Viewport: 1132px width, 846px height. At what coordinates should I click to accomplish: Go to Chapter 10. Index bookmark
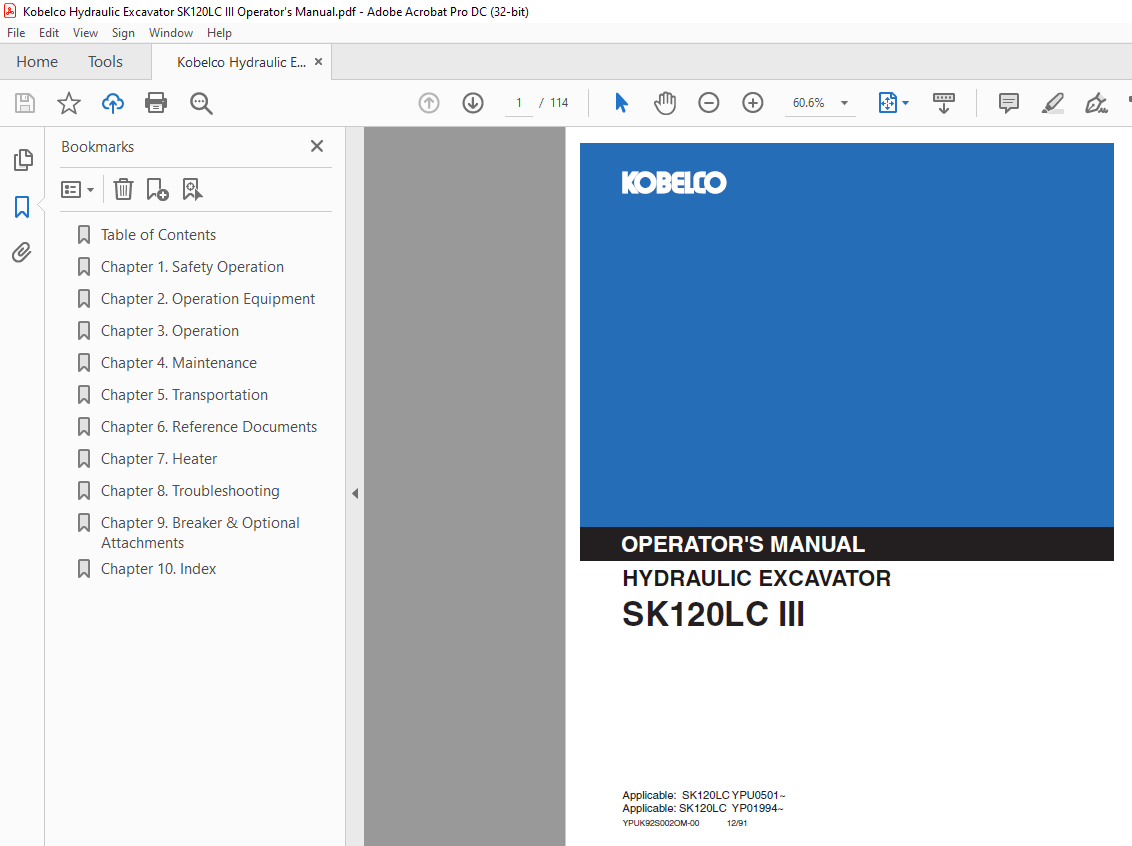pos(158,569)
